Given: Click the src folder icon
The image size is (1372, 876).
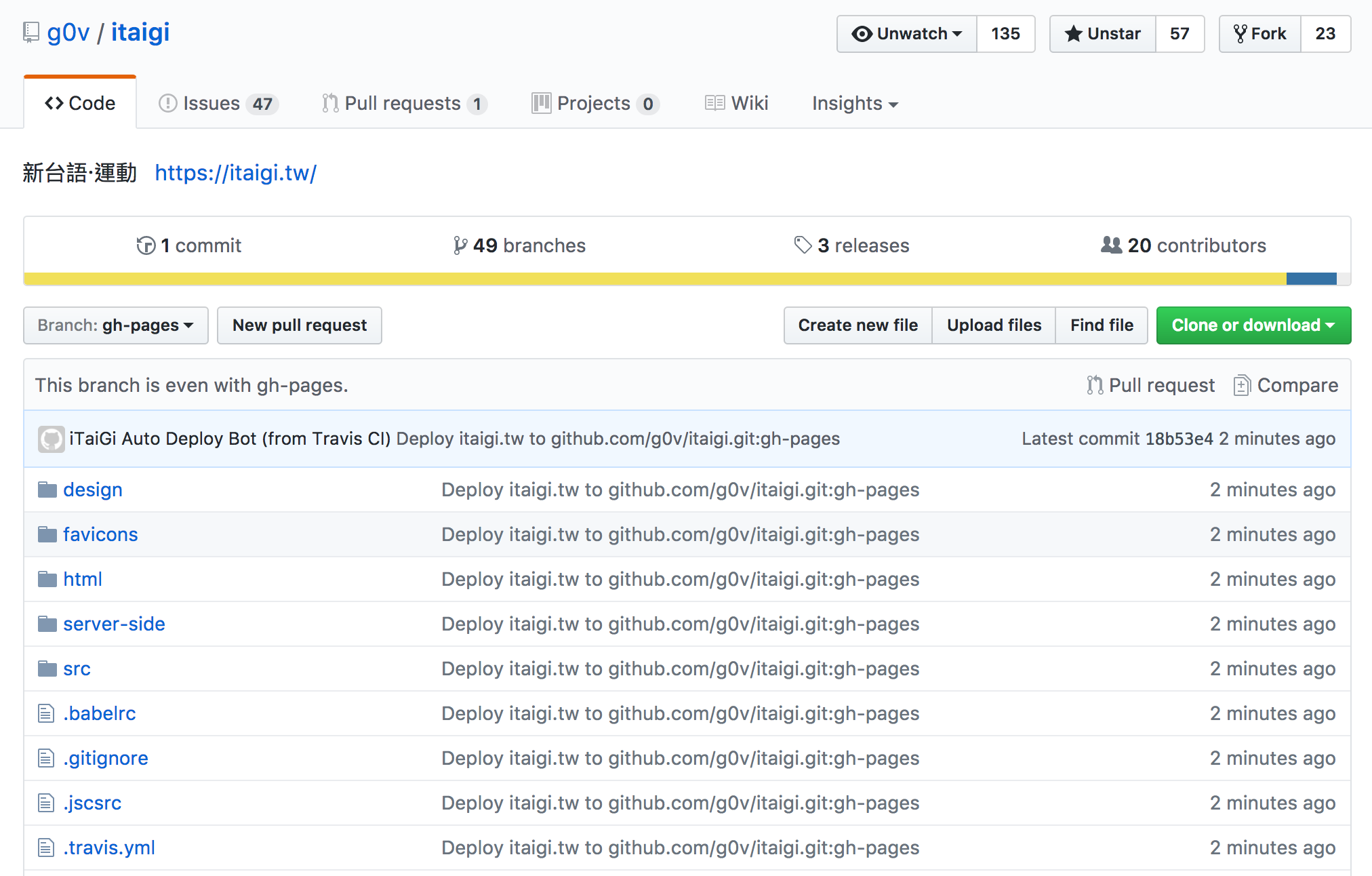Looking at the screenshot, I should 47,669.
